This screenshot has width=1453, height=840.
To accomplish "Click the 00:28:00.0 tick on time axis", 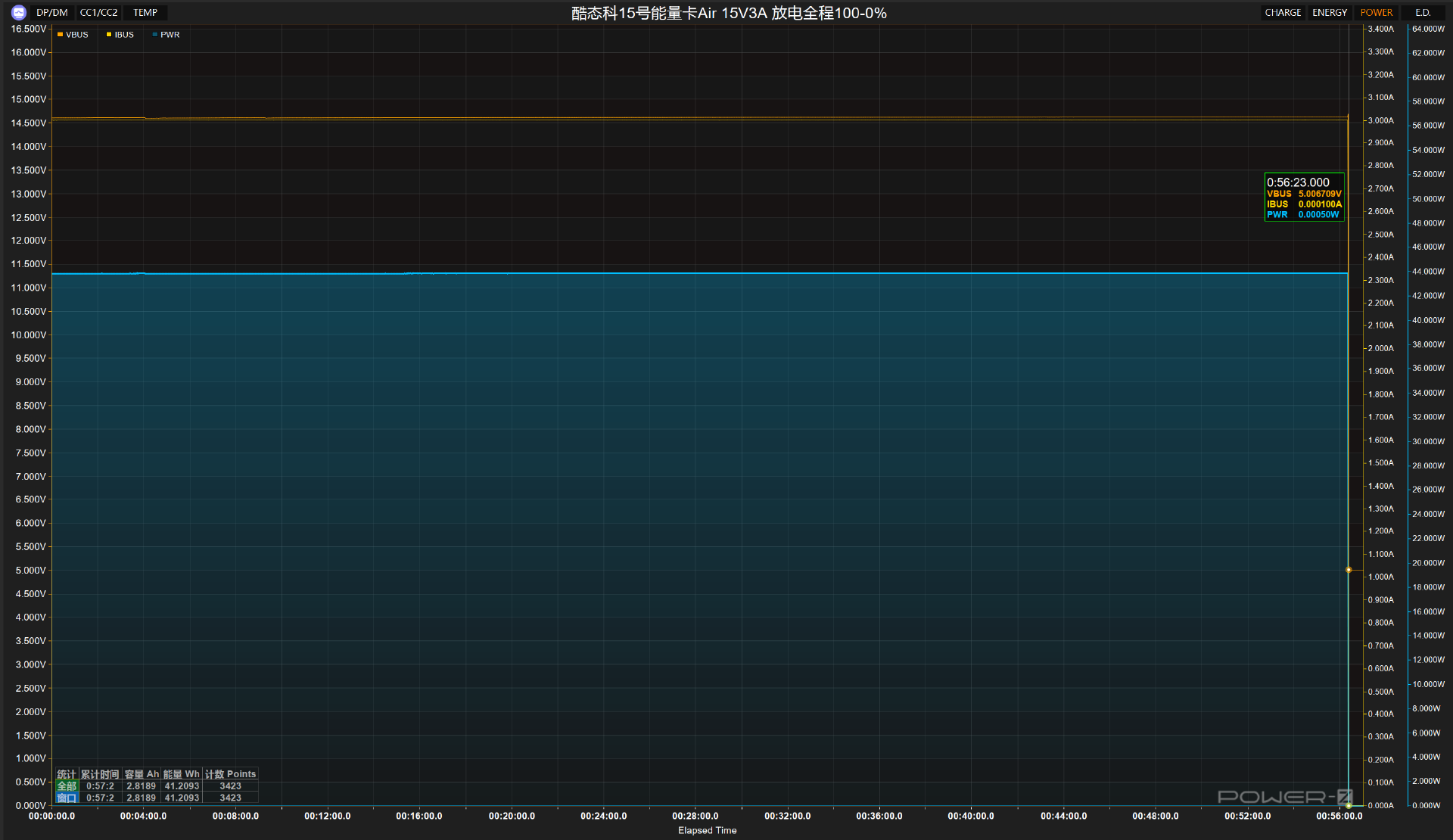I will coord(695,816).
